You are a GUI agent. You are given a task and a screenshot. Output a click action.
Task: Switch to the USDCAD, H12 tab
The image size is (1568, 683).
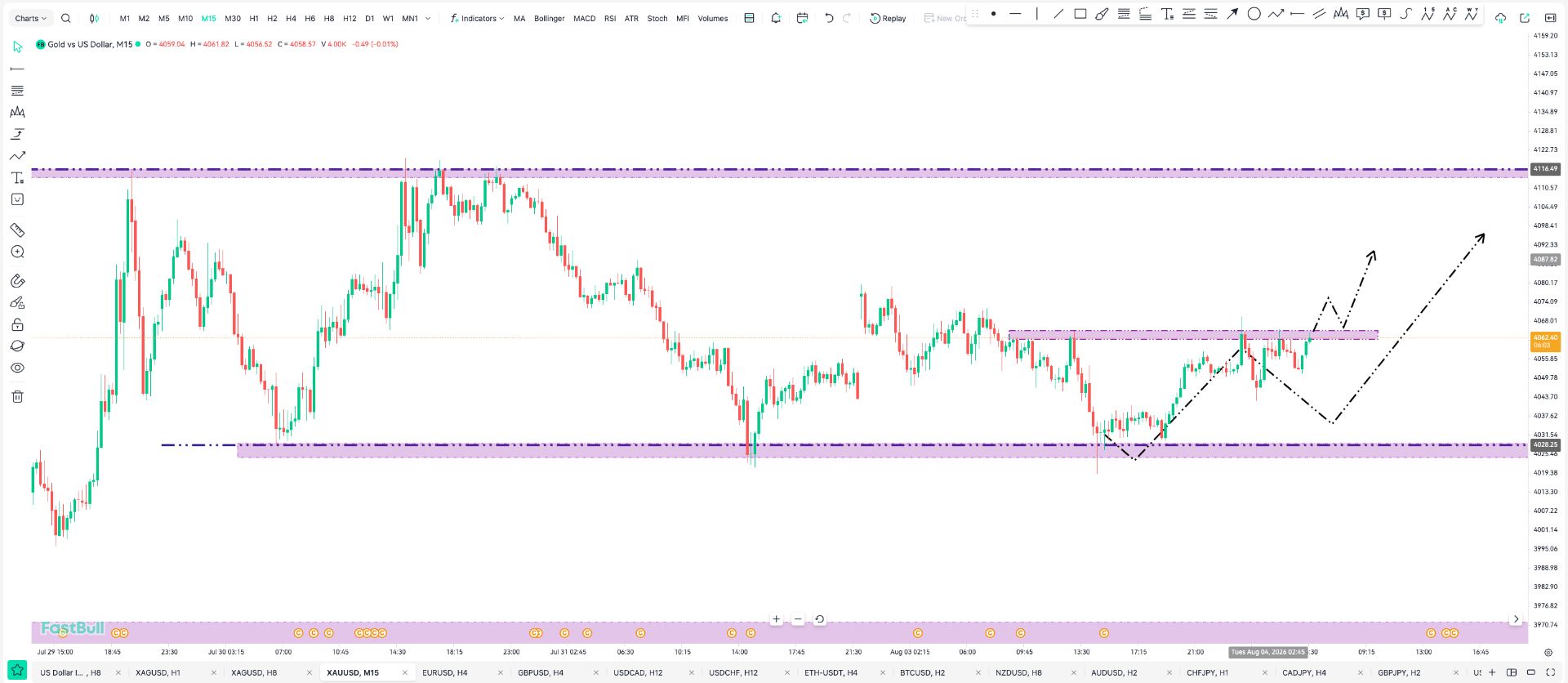(638, 672)
